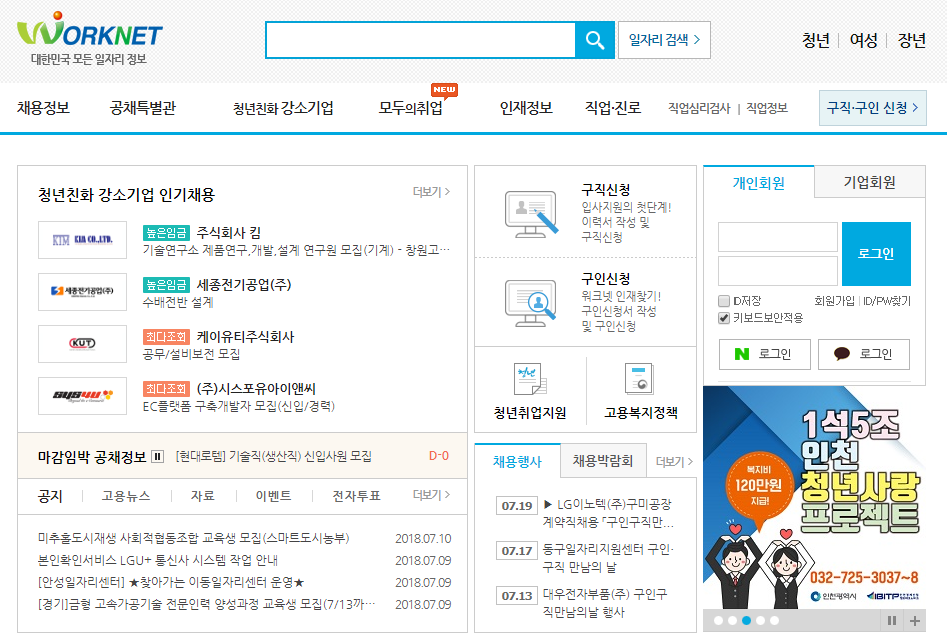Open the KUT company logo
Screen dimensions: 947x644
coord(82,344)
